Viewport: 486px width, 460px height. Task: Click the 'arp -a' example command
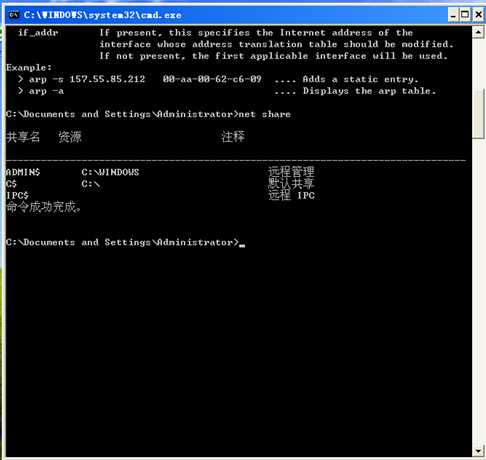tap(46, 91)
